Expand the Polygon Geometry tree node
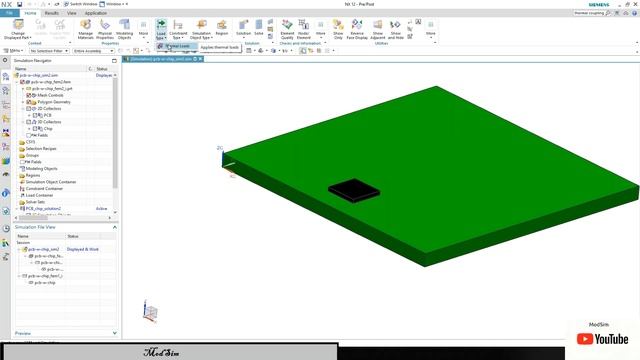 pyautogui.click(x=23, y=102)
